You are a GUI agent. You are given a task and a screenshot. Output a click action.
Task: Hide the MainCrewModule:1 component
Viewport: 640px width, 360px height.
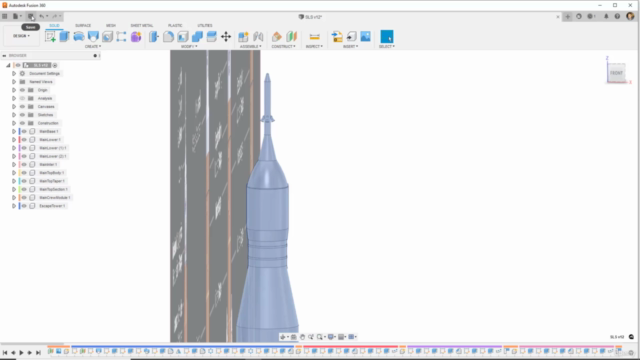24,198
